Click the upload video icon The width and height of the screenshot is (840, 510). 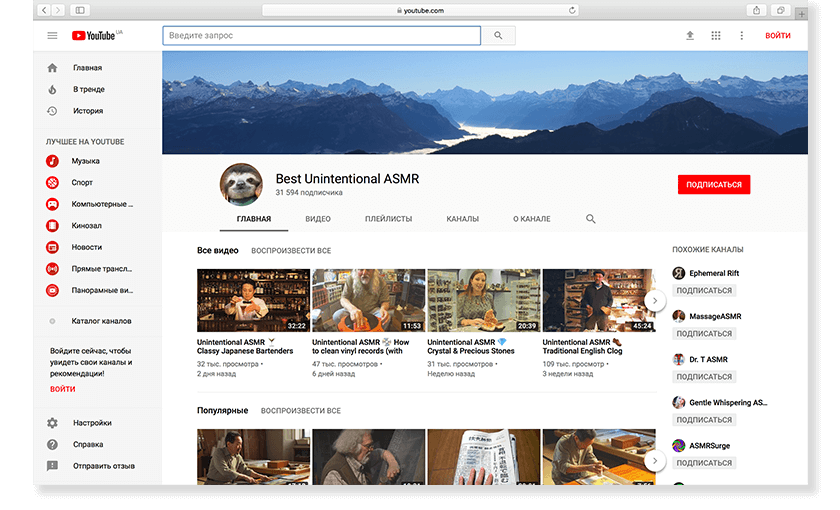point(689,36)
